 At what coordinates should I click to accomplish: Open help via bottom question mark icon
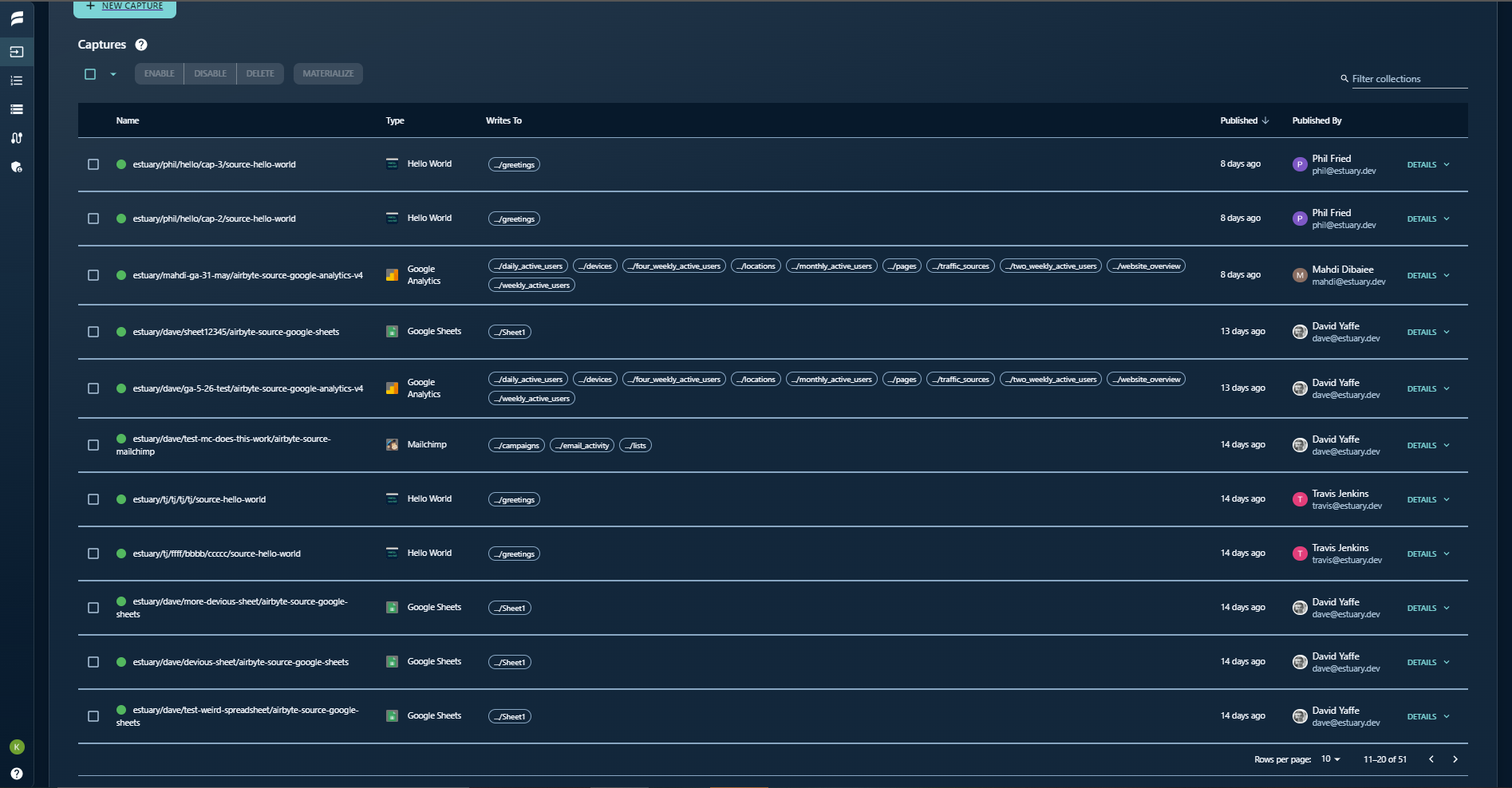pos(17,773)
